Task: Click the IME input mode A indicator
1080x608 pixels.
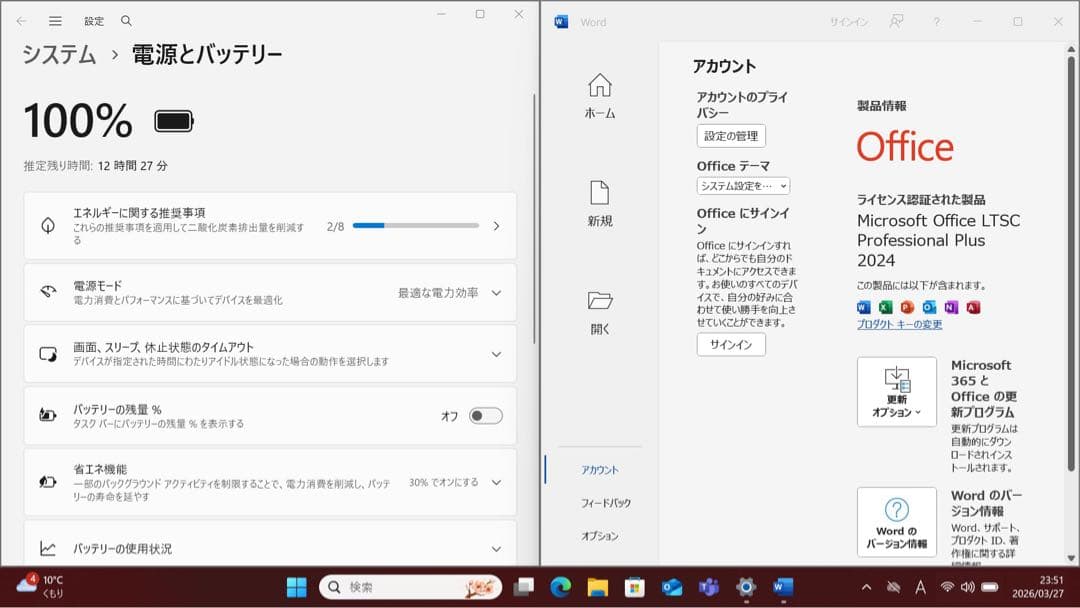Action: [x=920, y=587]
